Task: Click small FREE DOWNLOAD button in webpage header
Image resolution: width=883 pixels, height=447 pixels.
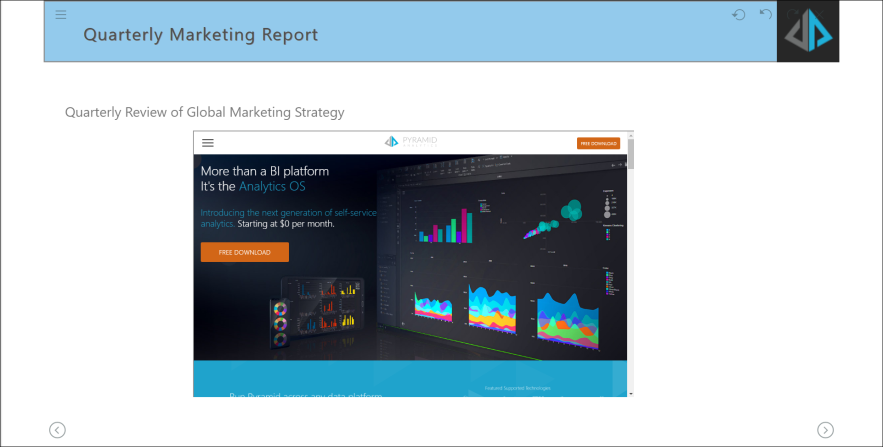Action: point(598,143)
